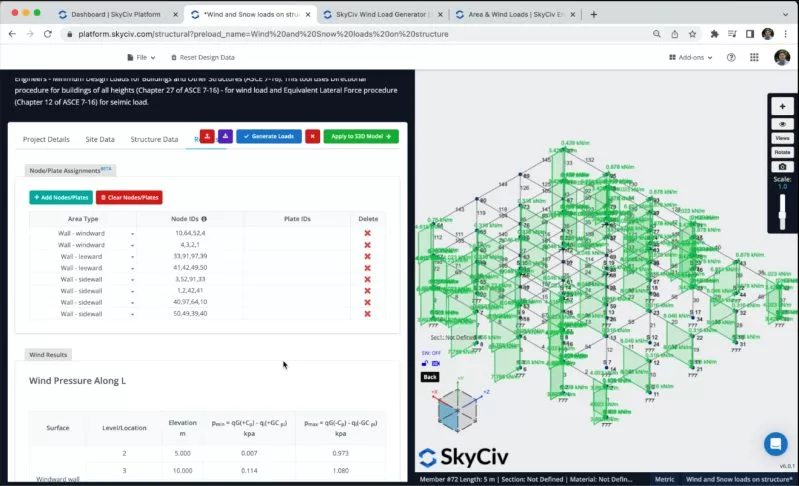Click the red download icon button beside the tabs
The height and width of the screenshot is (486, 799).
207,137
